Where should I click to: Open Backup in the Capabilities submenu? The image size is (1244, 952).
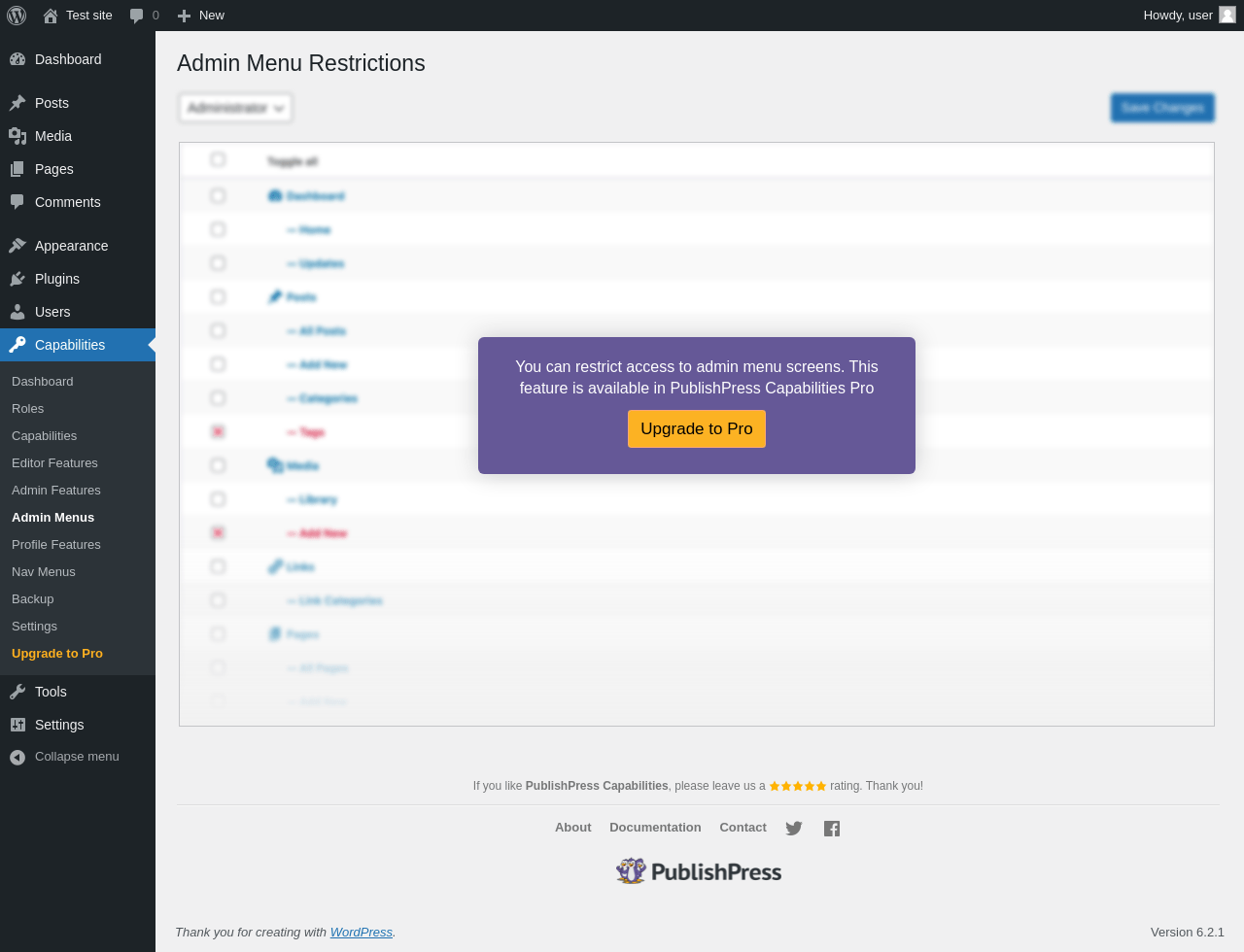pyautogui.click(x=33, y=599)
